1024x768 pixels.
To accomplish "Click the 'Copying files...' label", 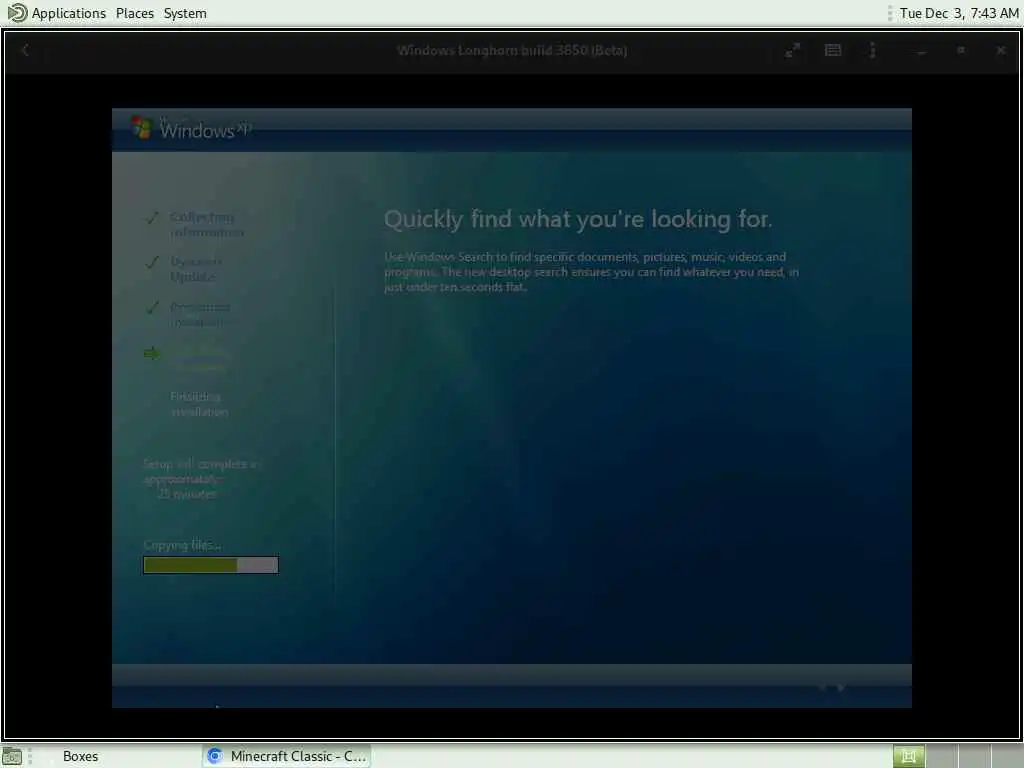I will pos(182,545).
